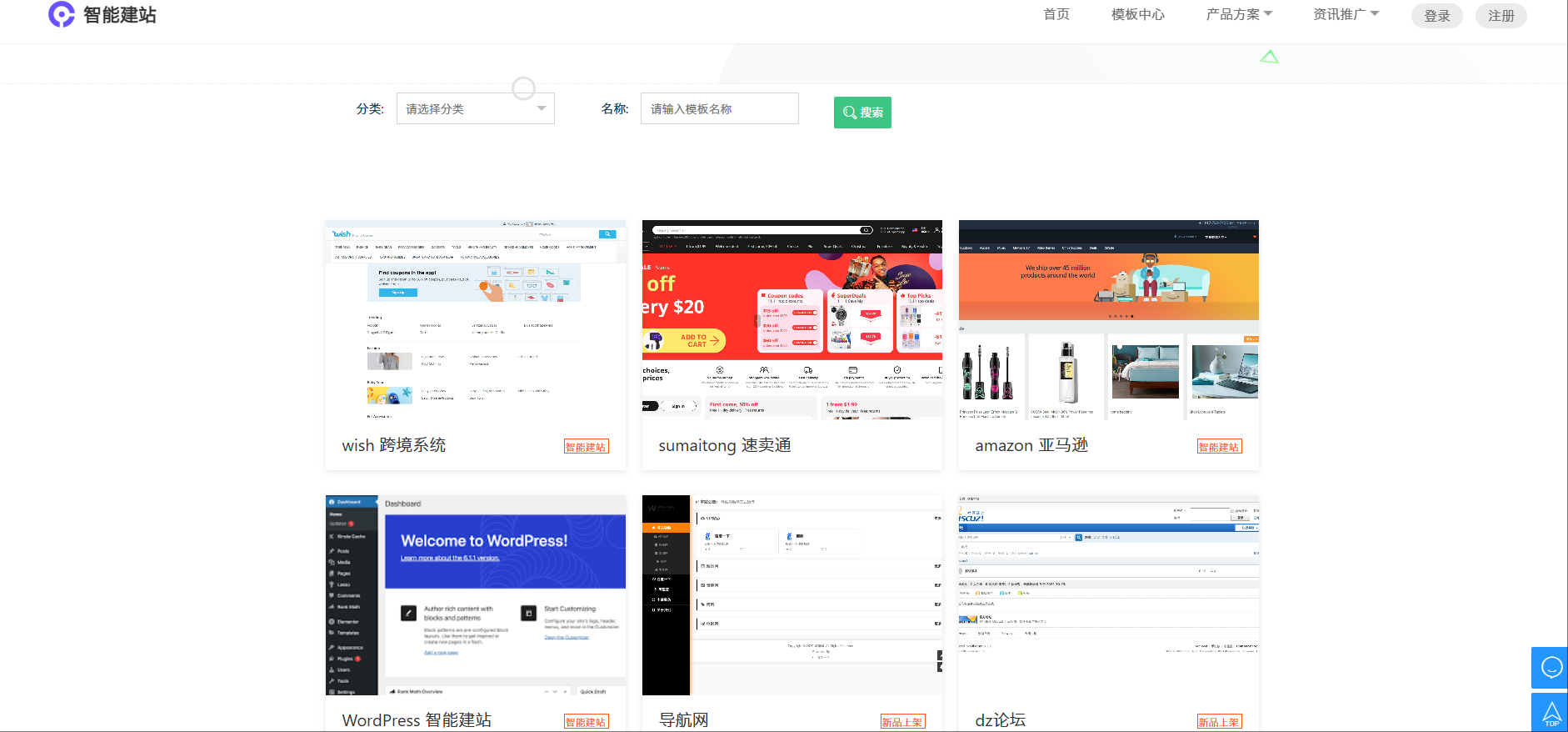Click the 智能建站 logo icon
The image size is (1568, 732).
pyautogui.click(x=62, y=14)
